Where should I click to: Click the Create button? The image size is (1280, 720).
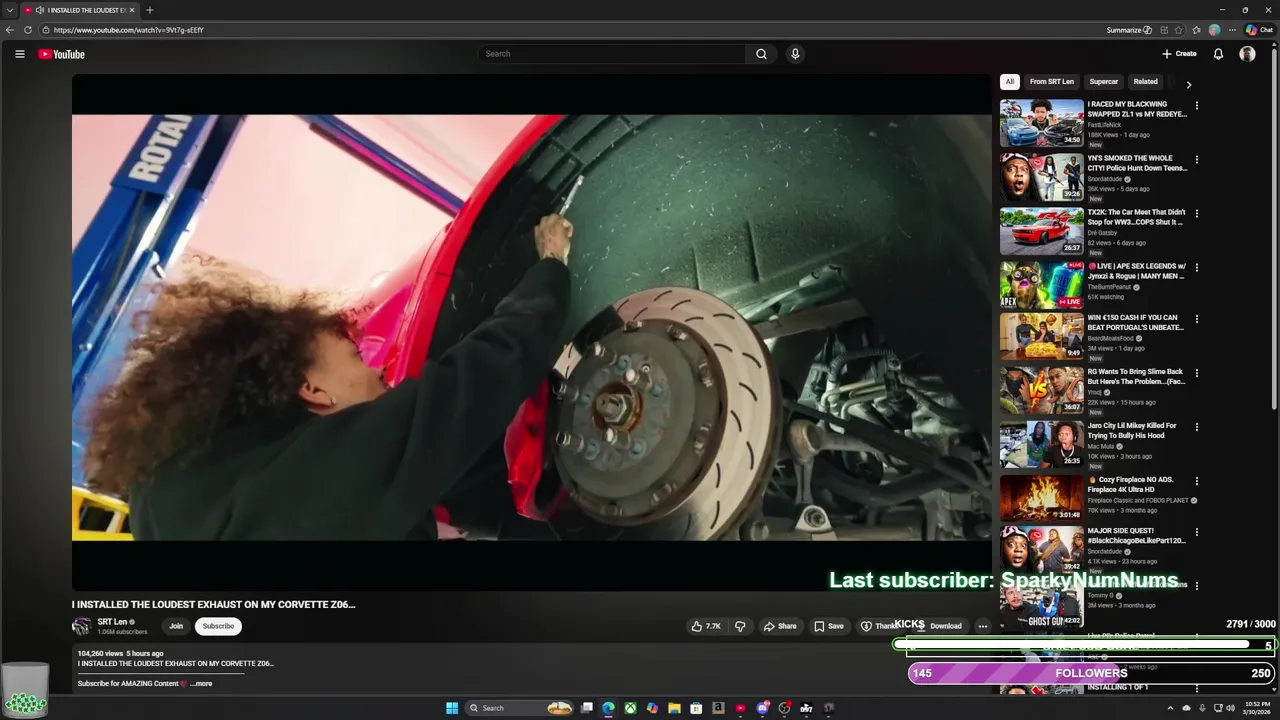[1179, 54]
